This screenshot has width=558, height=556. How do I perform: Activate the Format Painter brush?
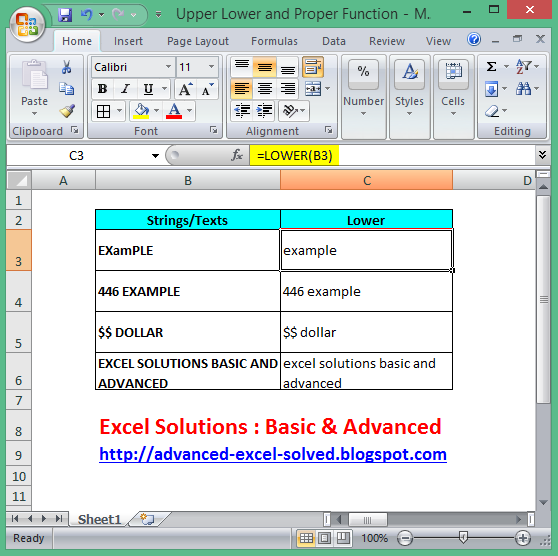[67, 111]
